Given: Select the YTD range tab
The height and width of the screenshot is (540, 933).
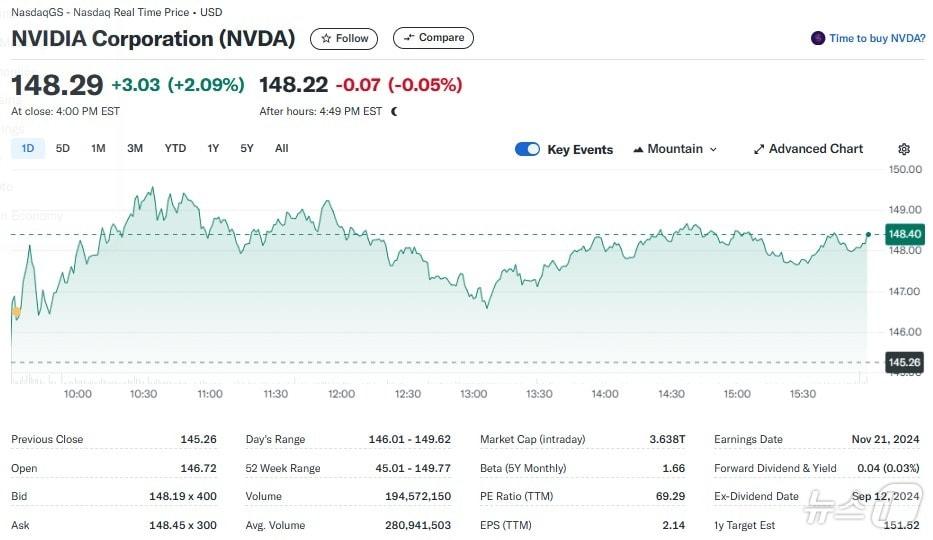Looking at the screenshot, I should (175, 148).
